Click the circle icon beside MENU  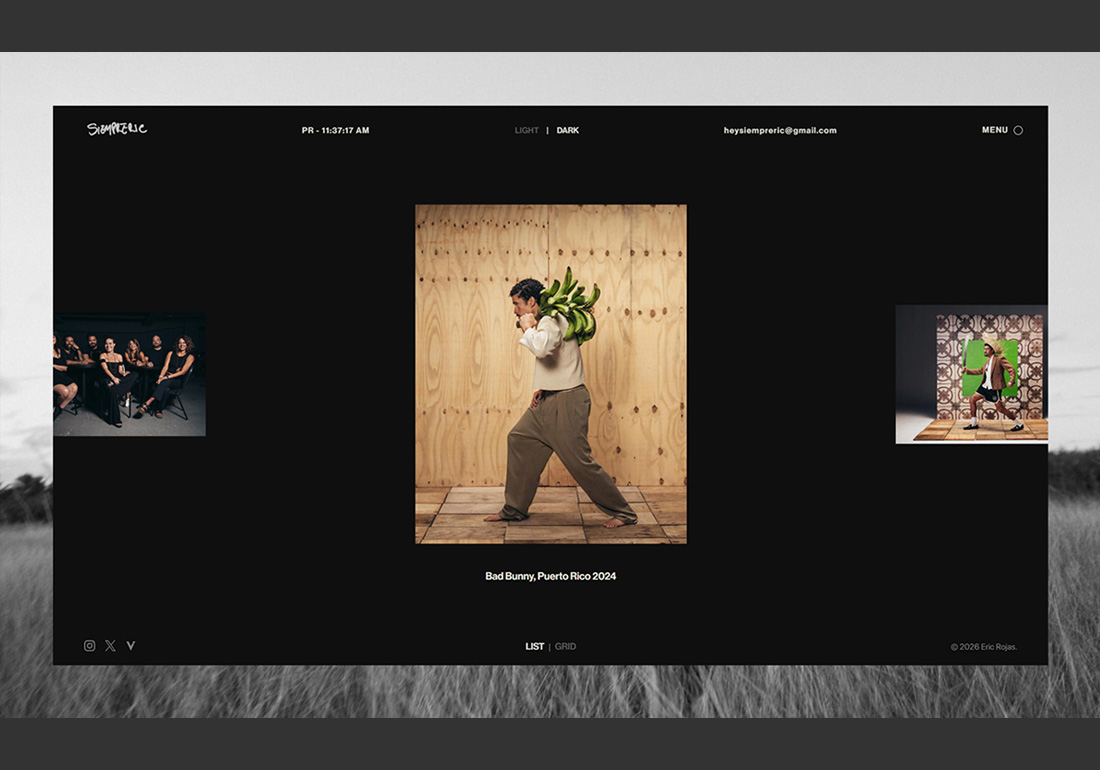pyautogui.click(x=1018, y=130)
